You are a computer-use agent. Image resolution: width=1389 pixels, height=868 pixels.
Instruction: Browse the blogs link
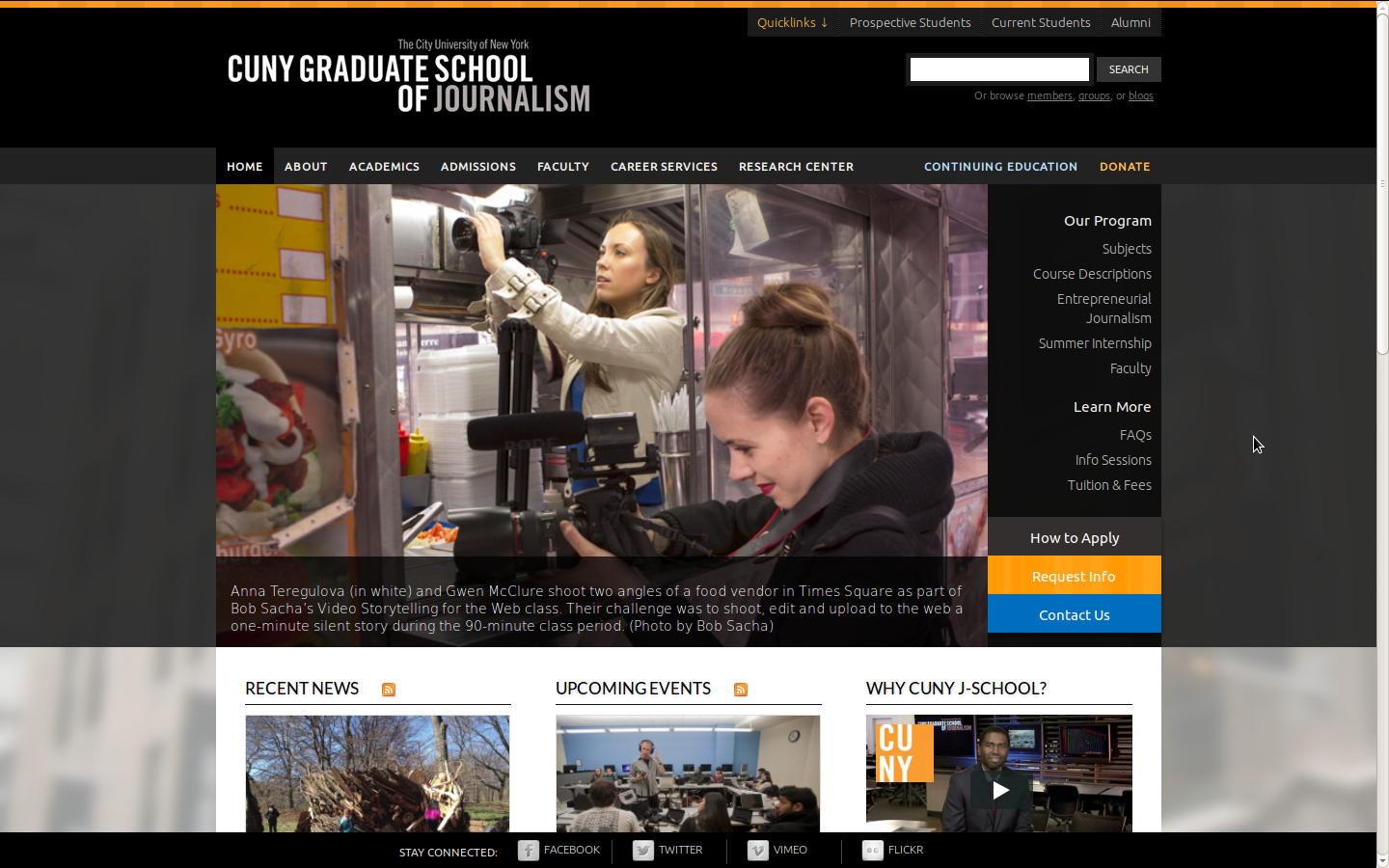pyautogui.click(x=1141, y=95)
